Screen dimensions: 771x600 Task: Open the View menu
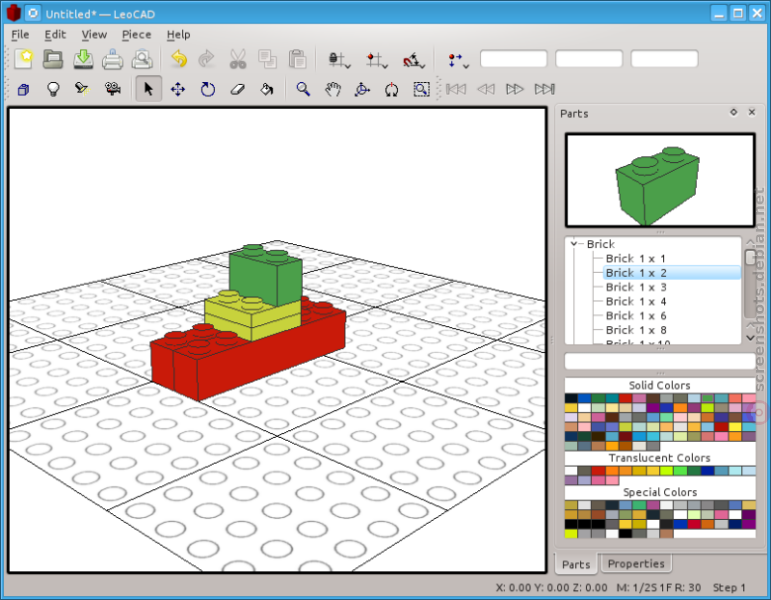[94, 34]
